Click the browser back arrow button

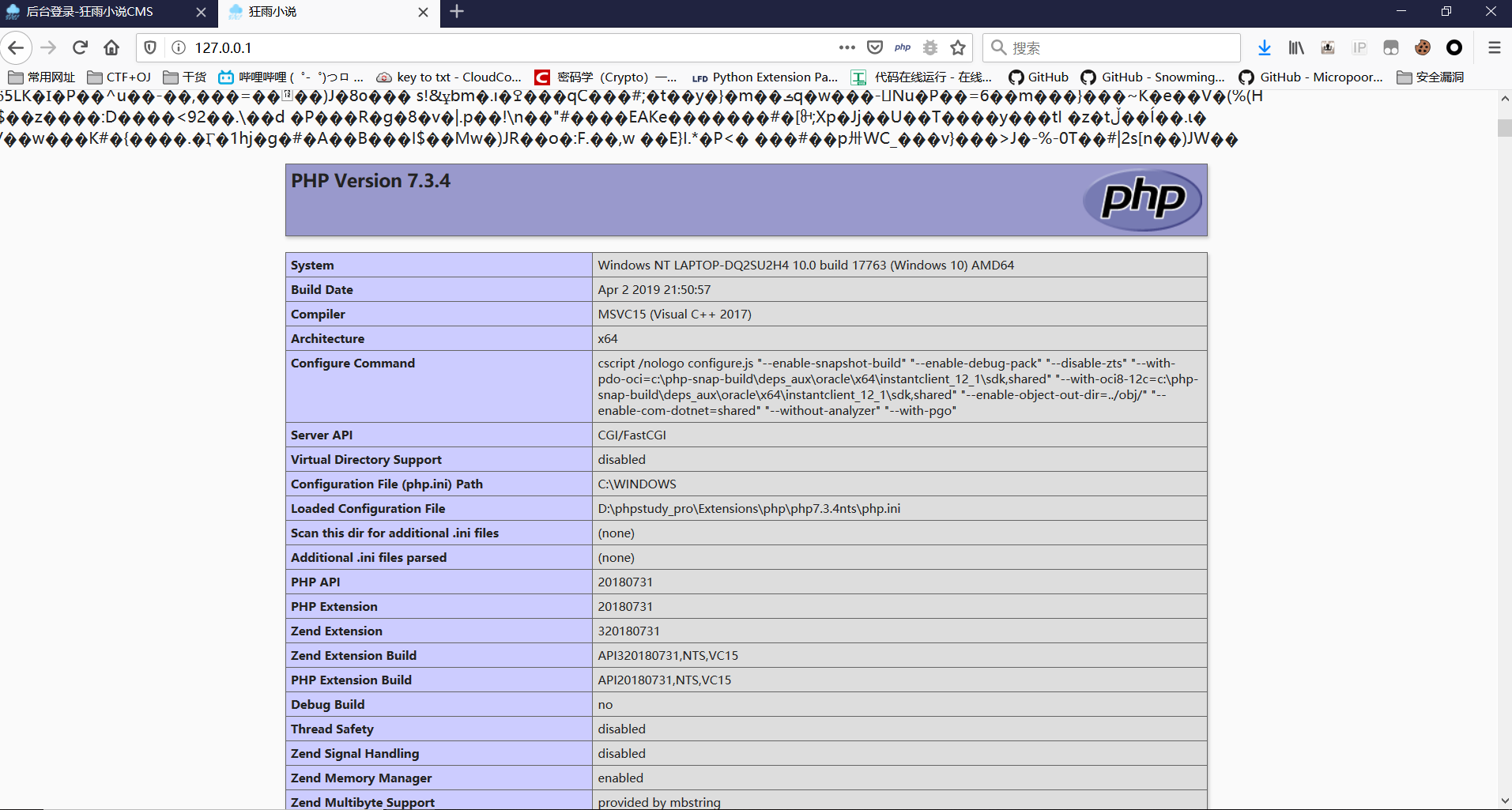(17, 47)
